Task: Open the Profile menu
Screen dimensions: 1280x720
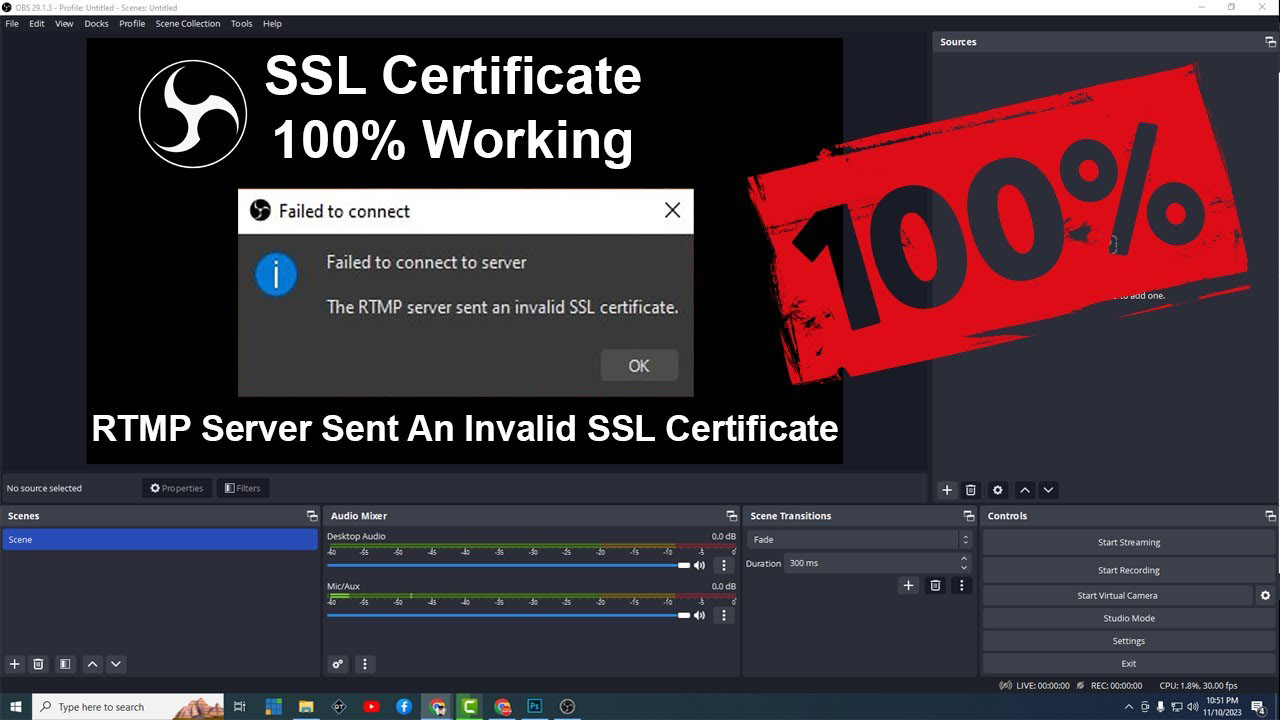Action: point(132,24)
